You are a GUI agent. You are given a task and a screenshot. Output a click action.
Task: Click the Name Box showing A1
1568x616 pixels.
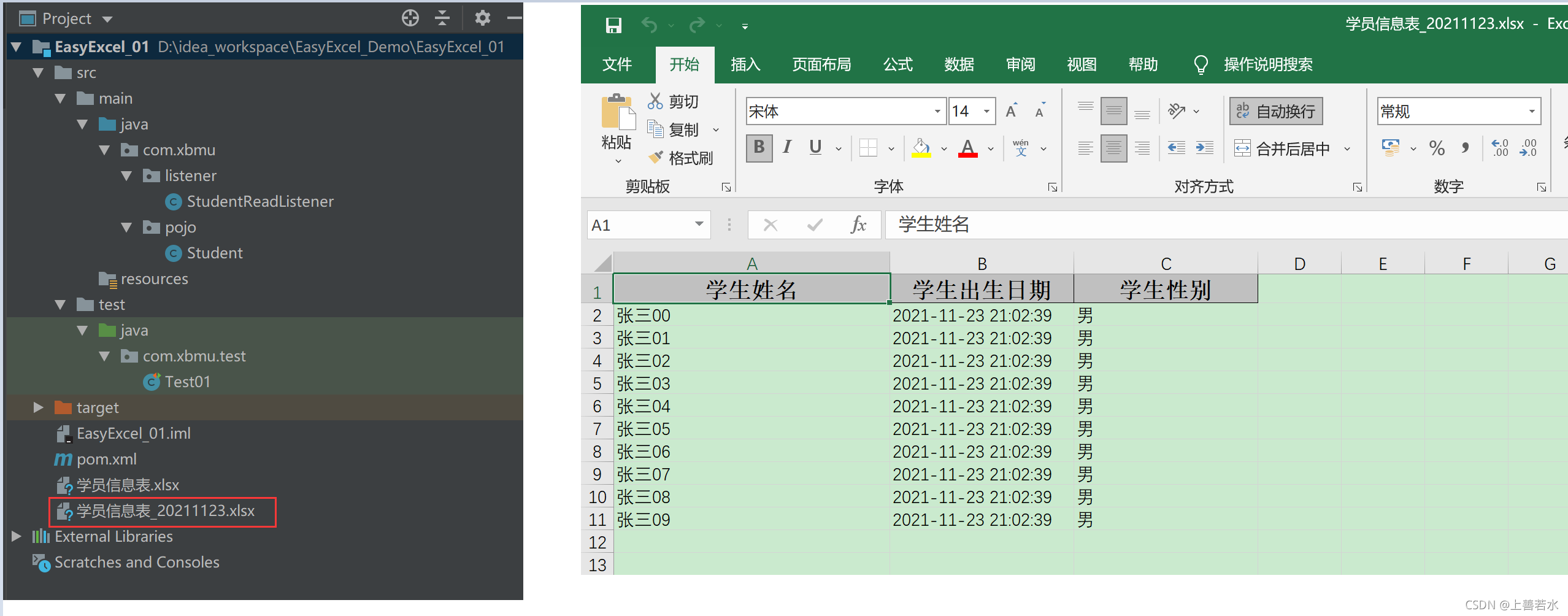pyautogui.click(x=638, y=225)
